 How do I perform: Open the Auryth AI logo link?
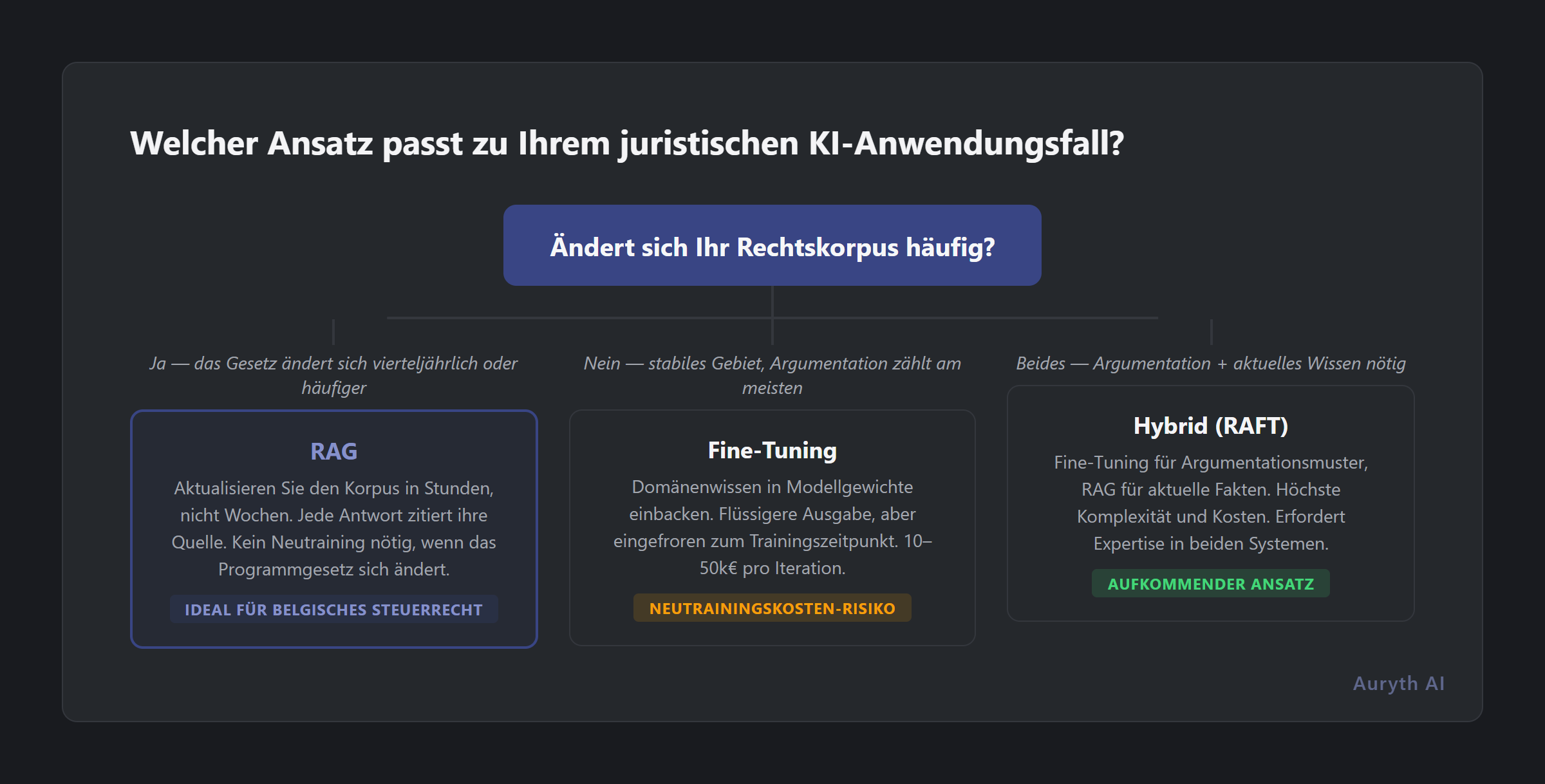[1397, 683]
